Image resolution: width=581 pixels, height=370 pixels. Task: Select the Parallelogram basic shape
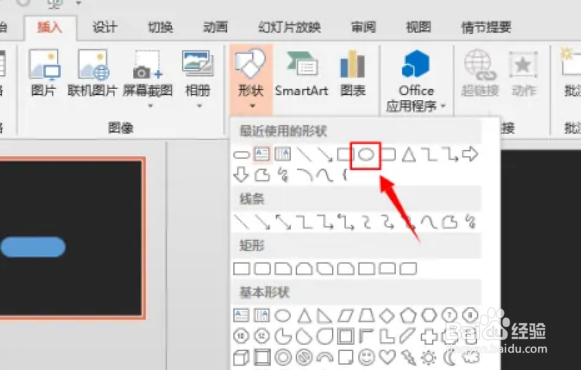point(345,316)
